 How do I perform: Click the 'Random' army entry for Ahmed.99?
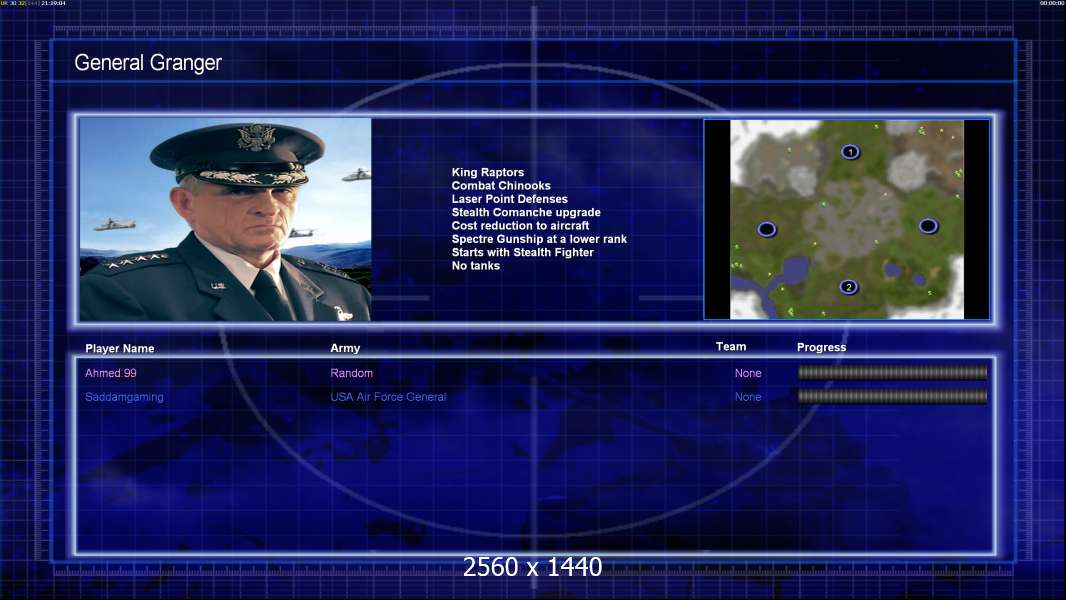pos(351,373)
